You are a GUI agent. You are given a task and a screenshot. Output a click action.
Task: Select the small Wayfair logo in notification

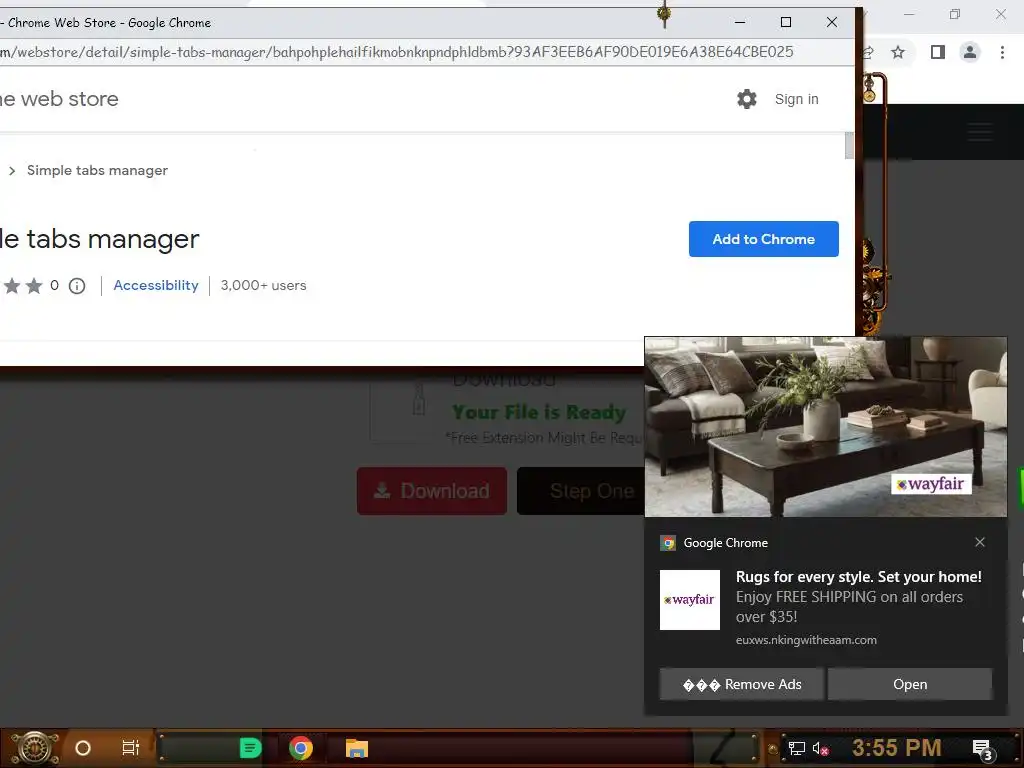point(690,600)
